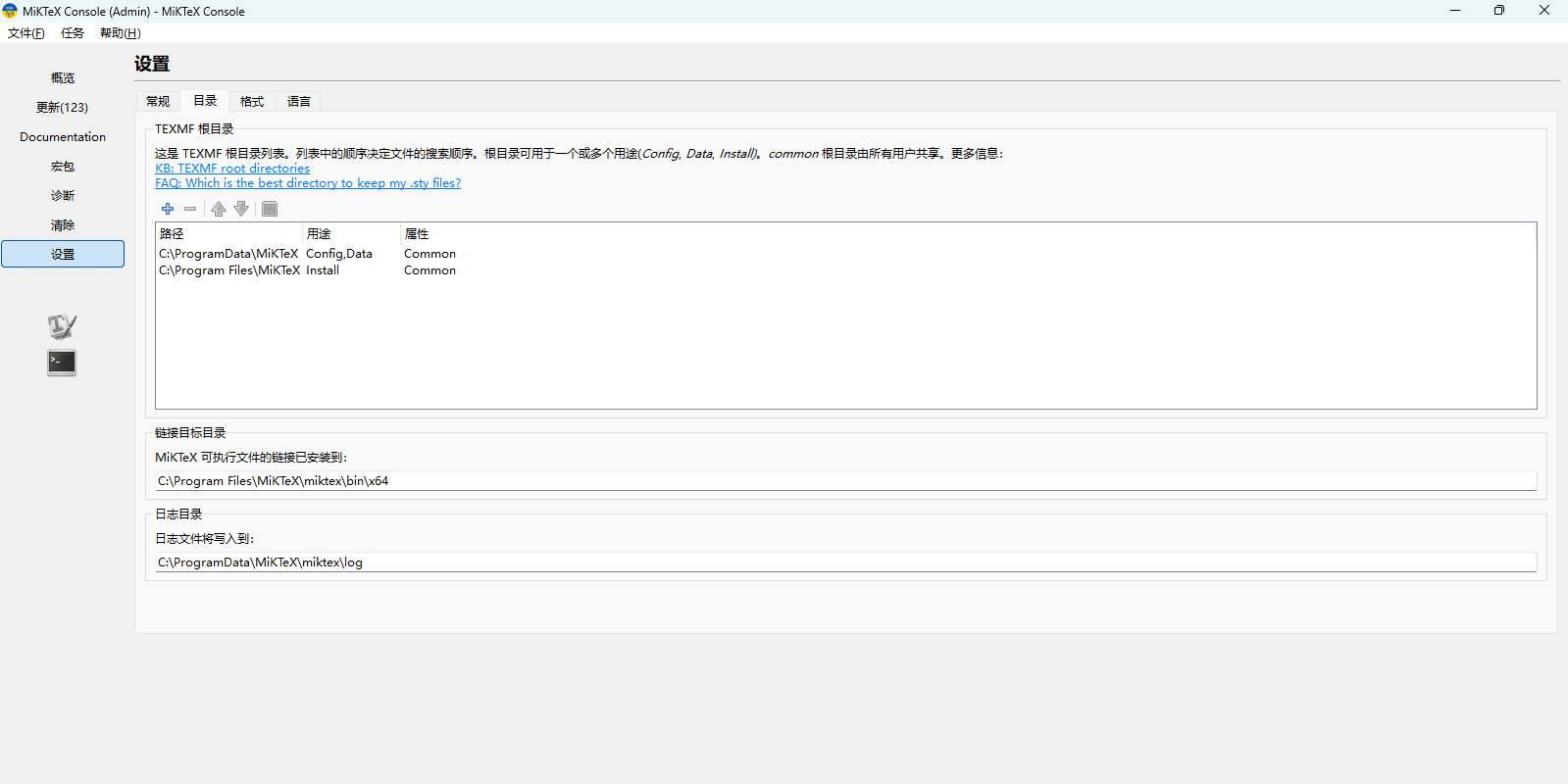Launch the TeXworks editor icon in sidebar
1568x784 pixels.
tap(62, 325)
